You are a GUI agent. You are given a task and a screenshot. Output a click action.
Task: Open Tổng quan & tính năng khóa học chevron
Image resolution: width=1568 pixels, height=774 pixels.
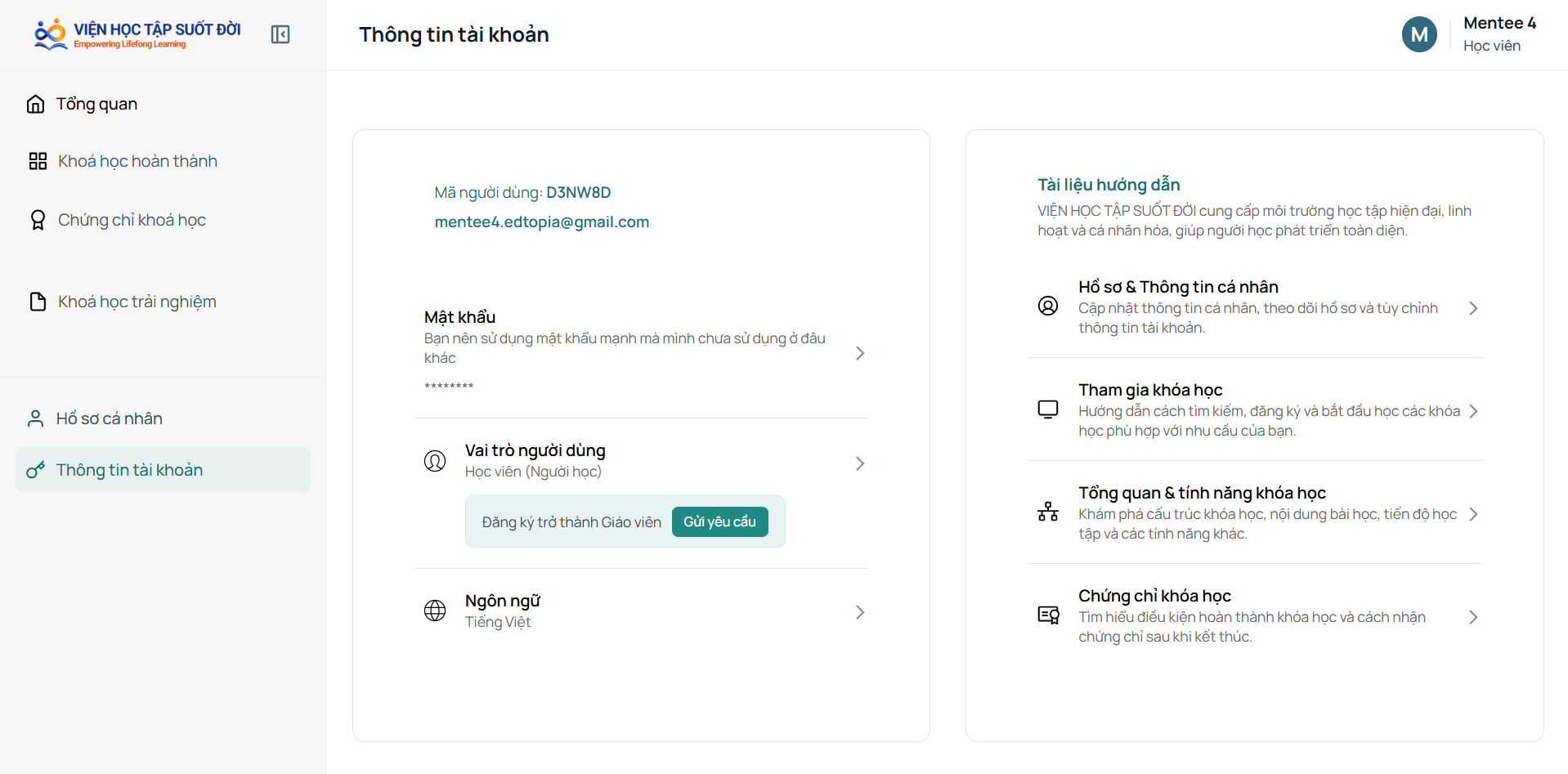click(x=1473, y=514)
